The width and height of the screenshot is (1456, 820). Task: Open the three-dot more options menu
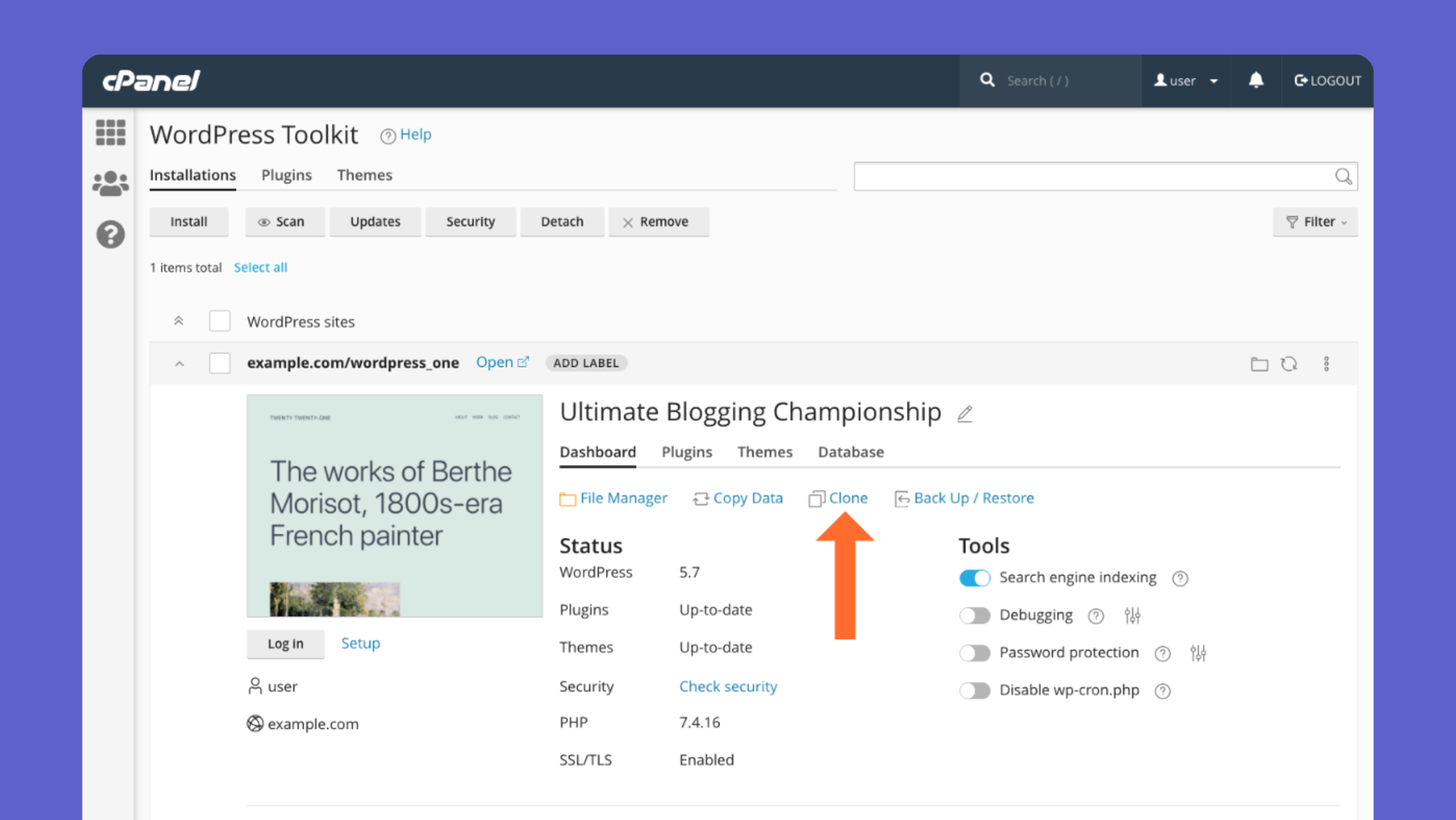click(1326, 363)
